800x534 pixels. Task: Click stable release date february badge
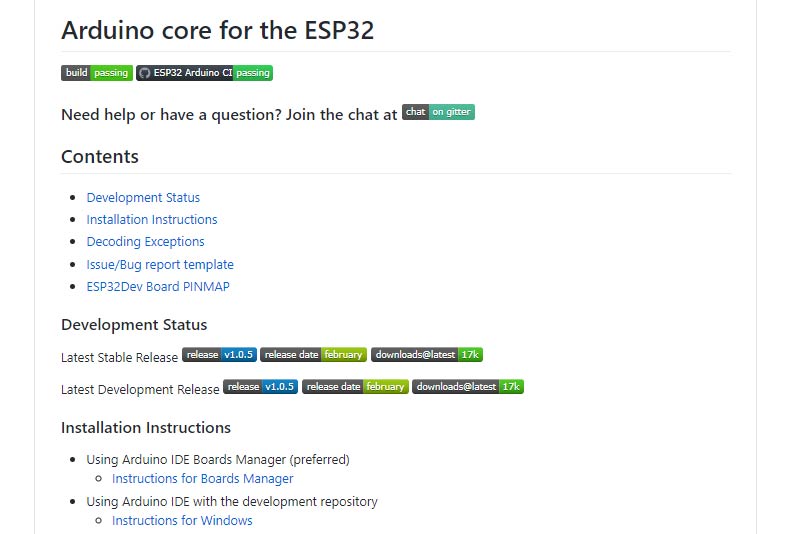click(x=313, y=354)
